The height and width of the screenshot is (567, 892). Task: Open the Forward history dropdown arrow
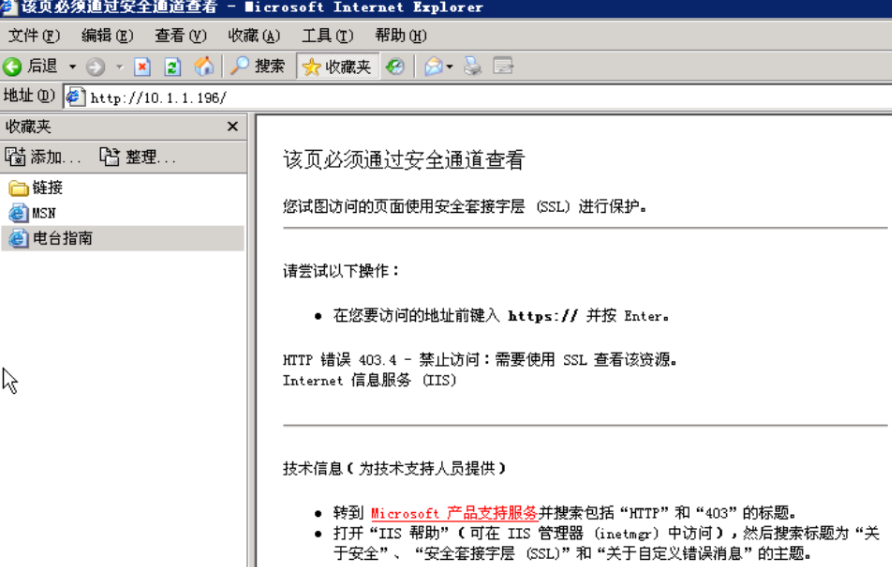click(119, 67)
